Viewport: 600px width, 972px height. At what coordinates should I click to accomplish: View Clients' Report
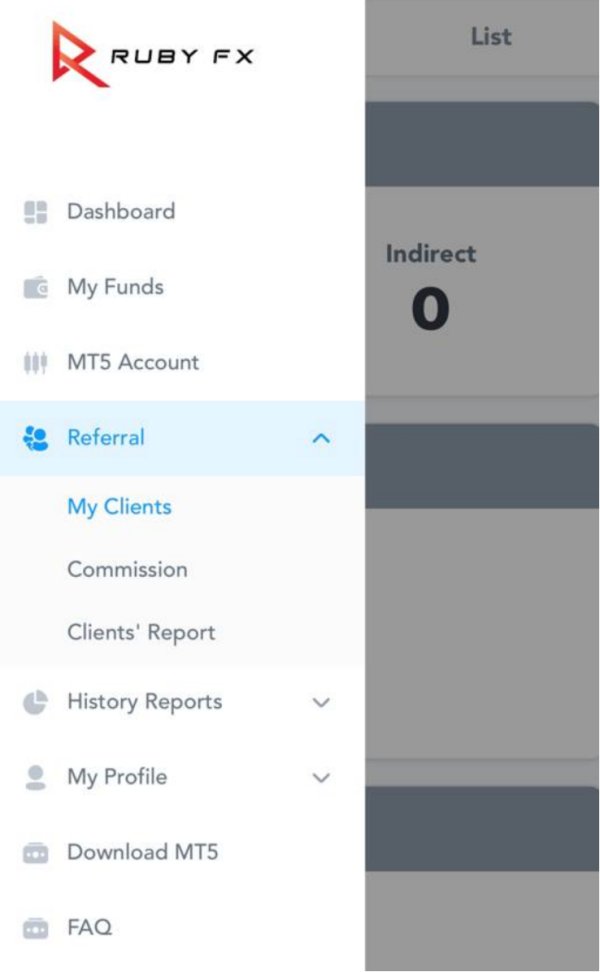click(141, 633)
